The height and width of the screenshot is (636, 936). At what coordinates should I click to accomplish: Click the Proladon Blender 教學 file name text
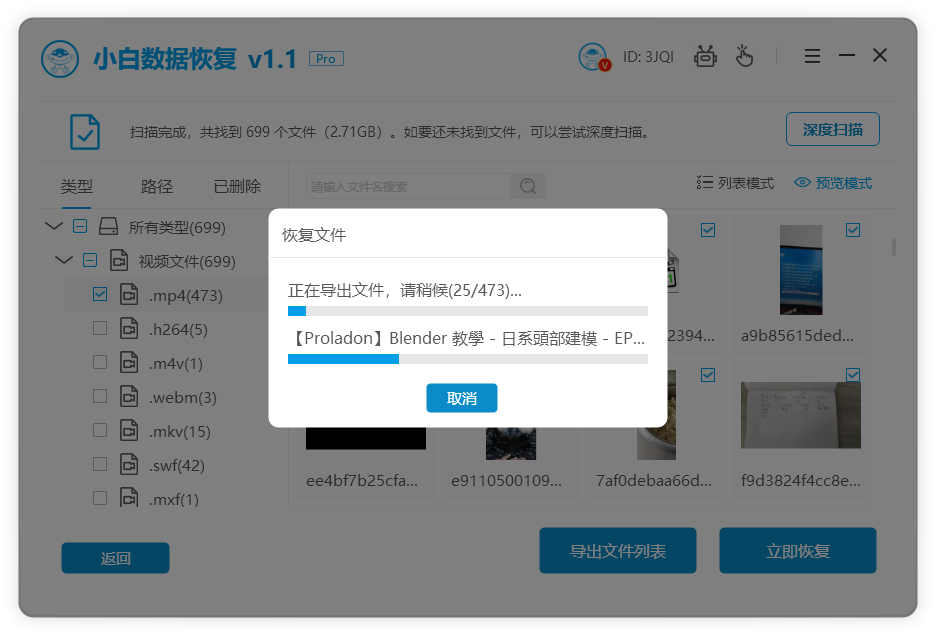tap(466, 338)
